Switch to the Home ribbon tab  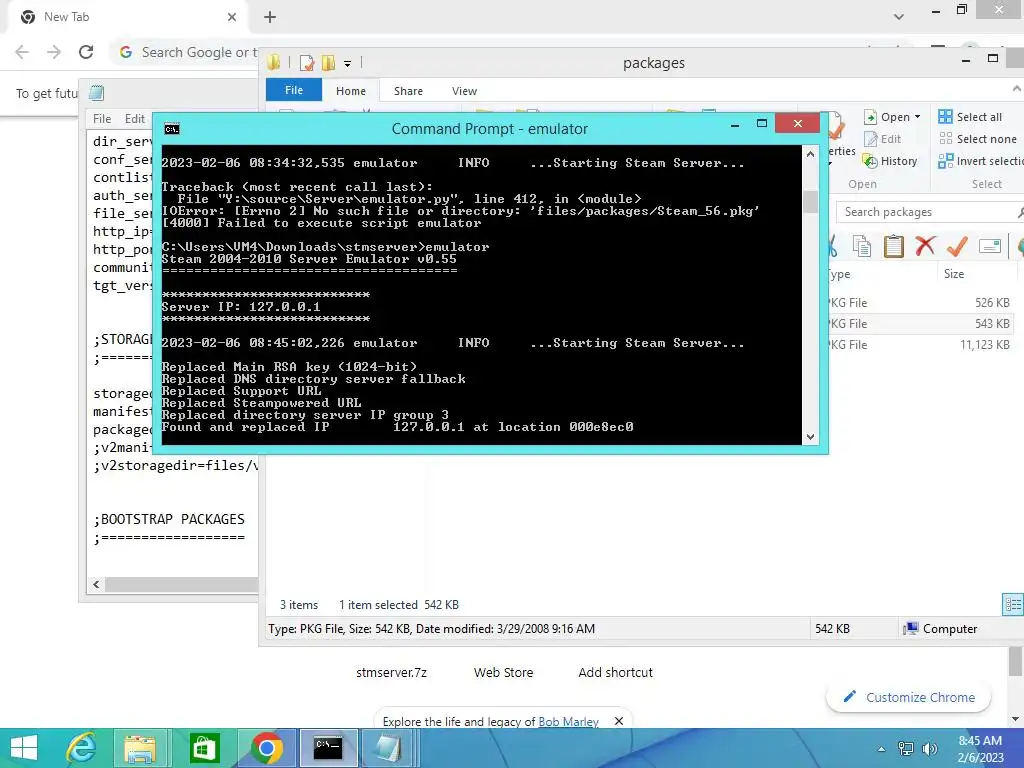coord(351,91)
